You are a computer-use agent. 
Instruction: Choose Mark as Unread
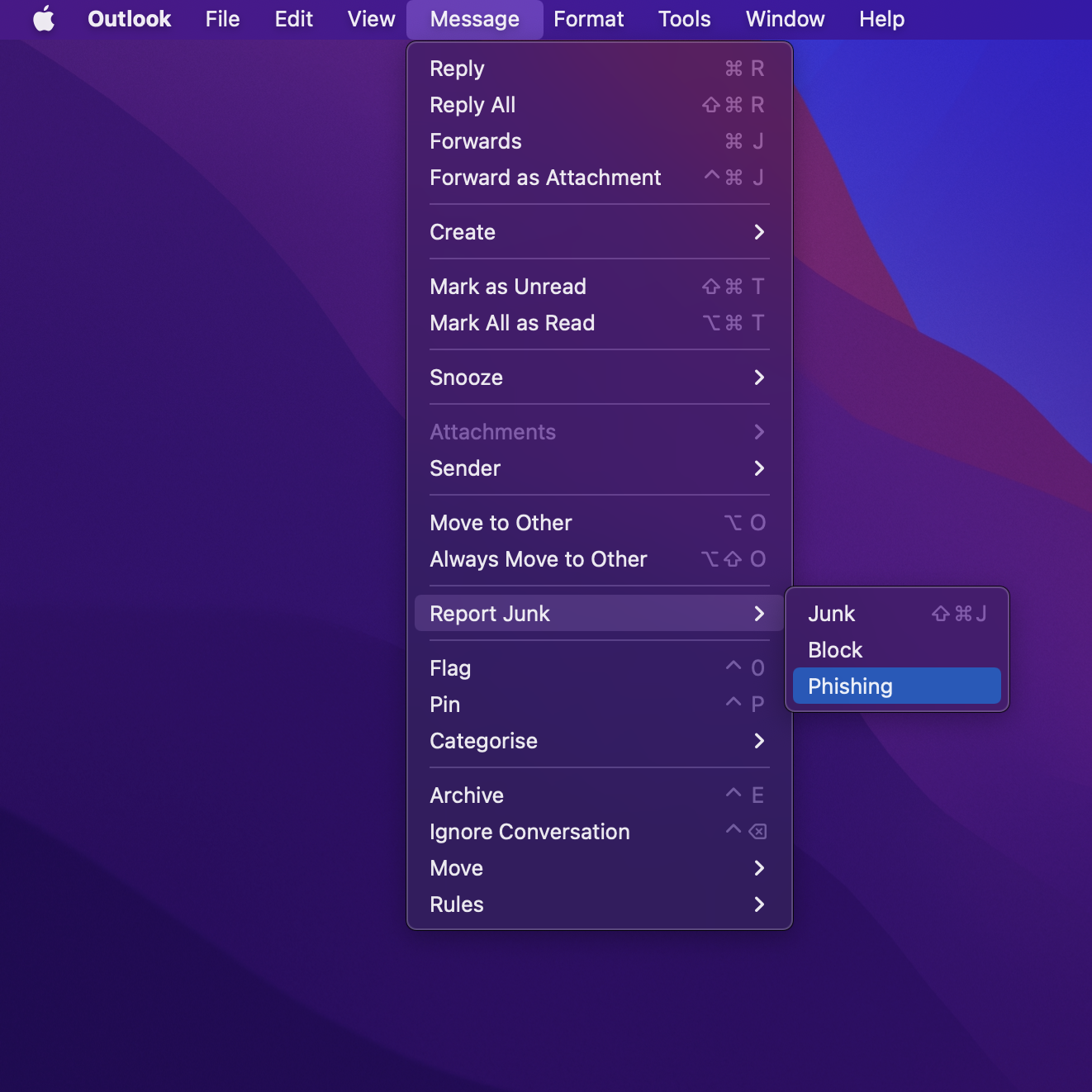[x=600, y=287]
